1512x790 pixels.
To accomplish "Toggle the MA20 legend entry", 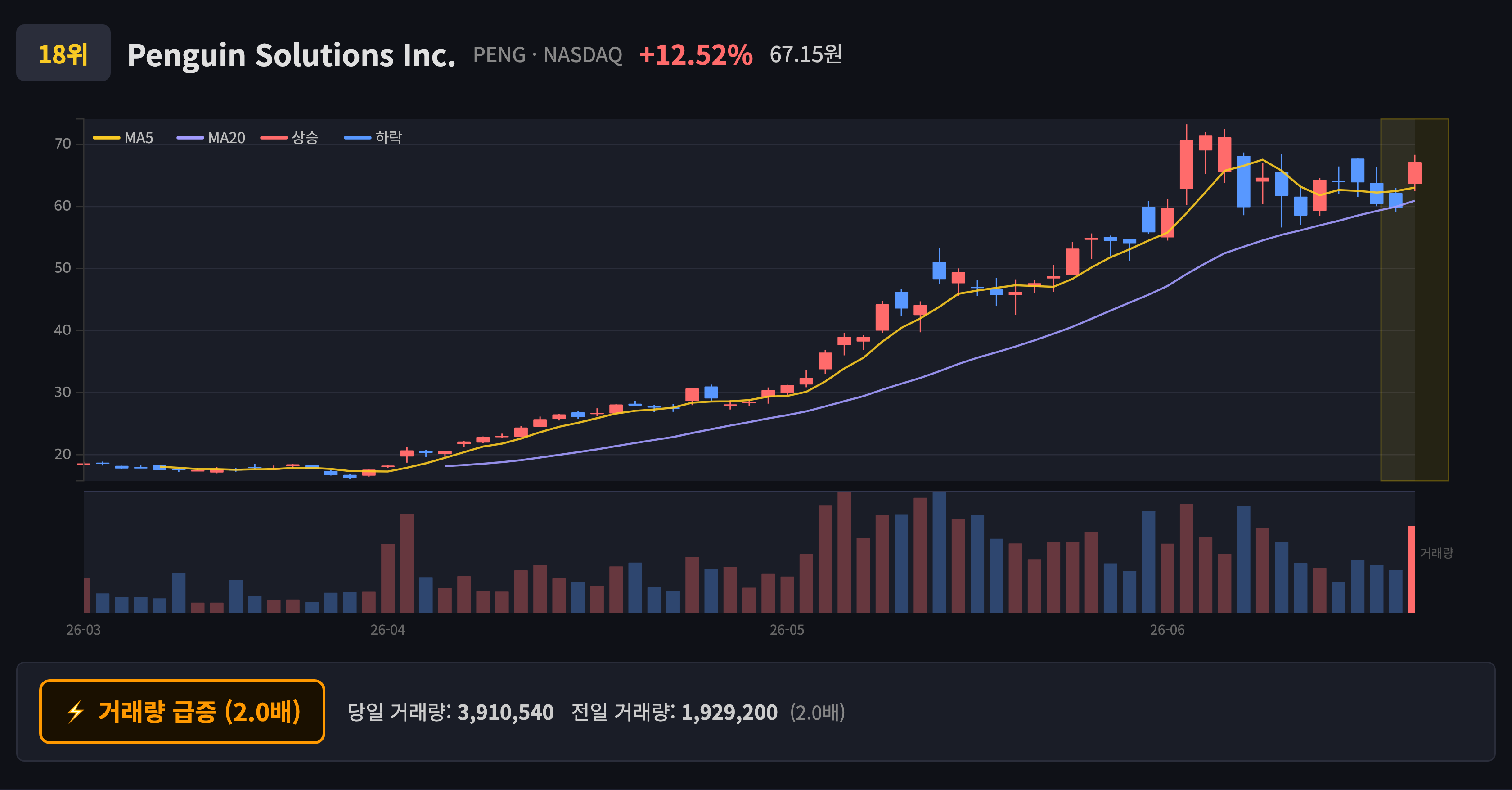I will click(x=211, y=138).
